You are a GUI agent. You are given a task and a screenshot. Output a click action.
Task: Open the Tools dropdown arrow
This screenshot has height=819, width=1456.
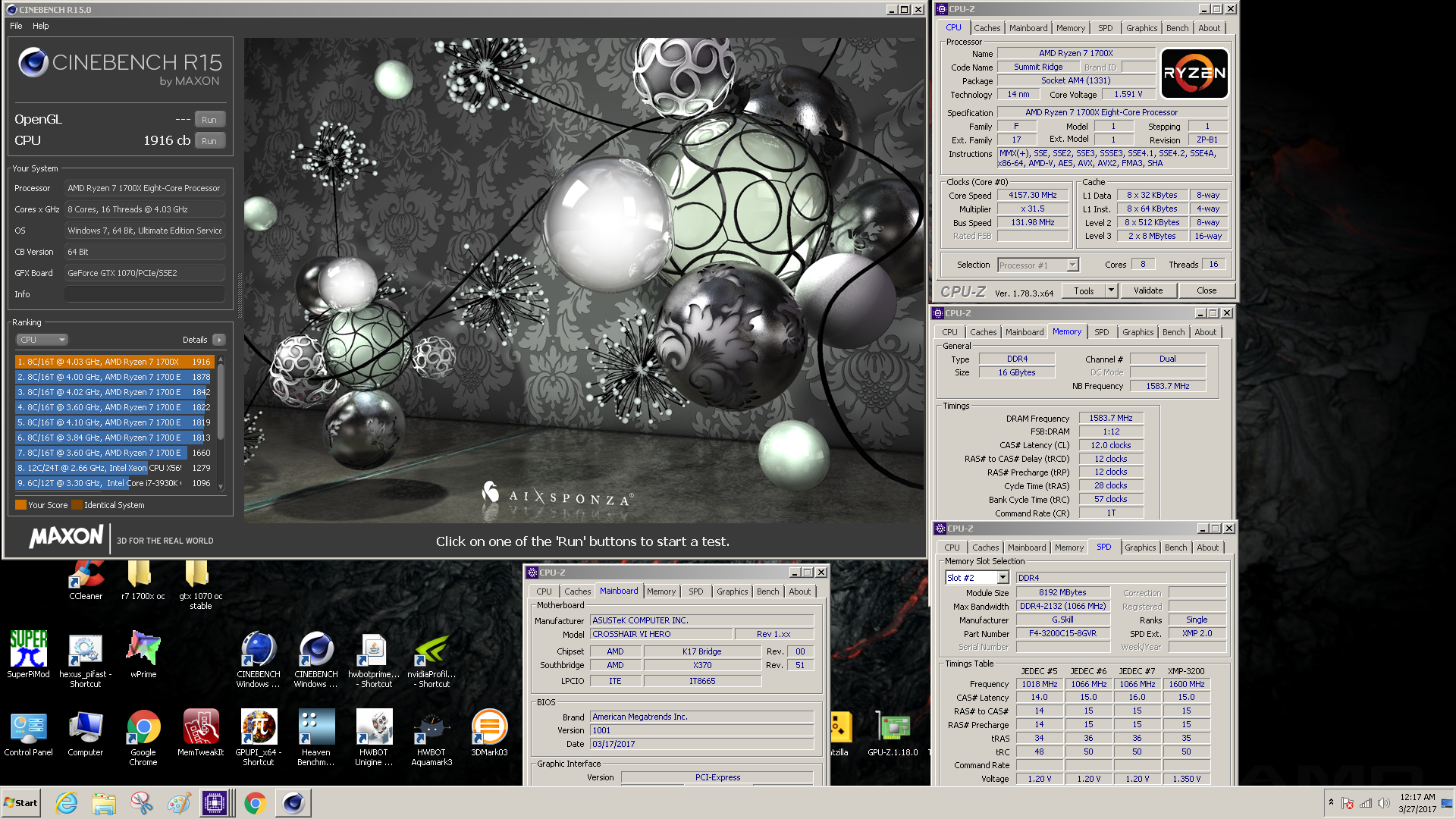(1111, 290)
